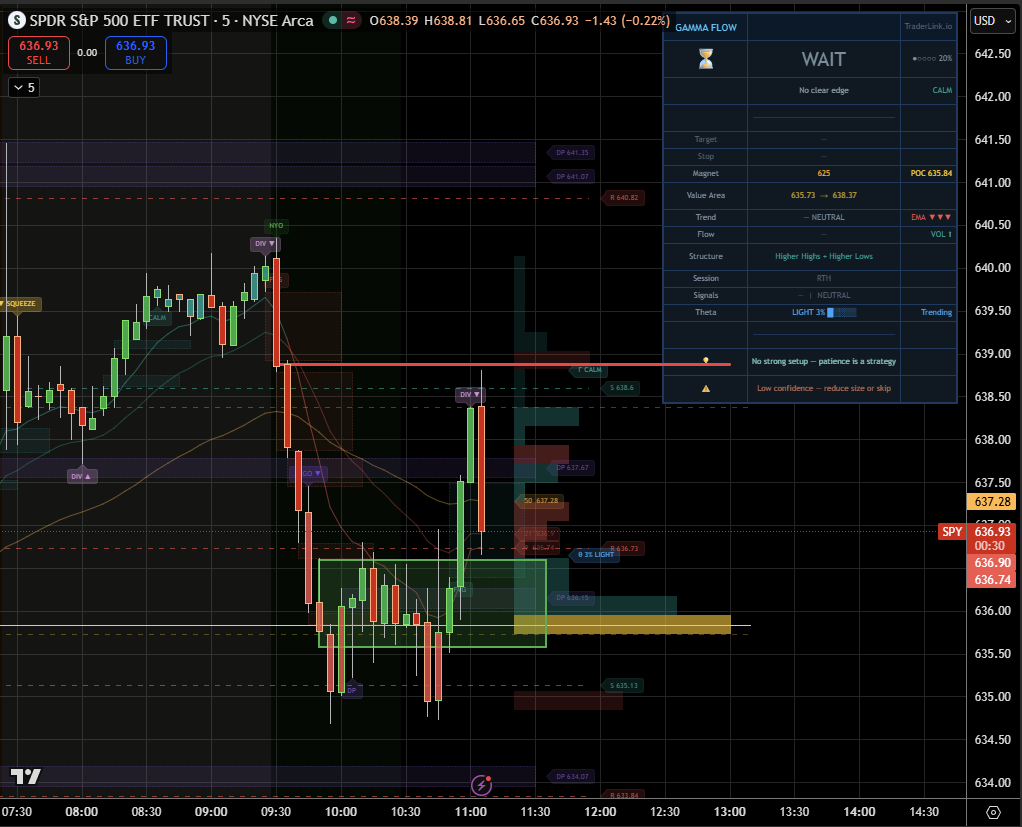This screenshot has width=1022, height=827.
Task: Click the 50 637.28 moving average label
Action: tap(541, 501)
